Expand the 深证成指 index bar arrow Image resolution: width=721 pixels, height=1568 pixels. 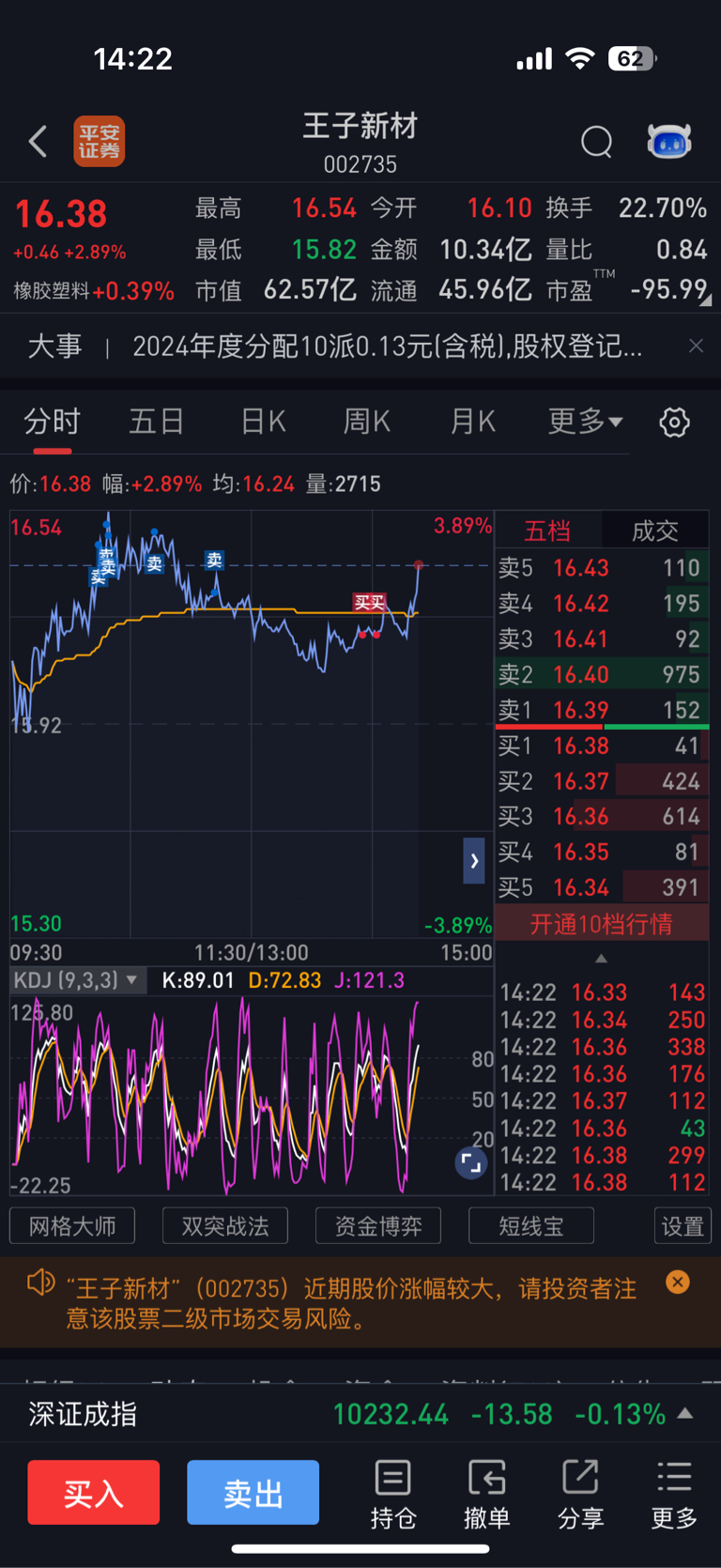pos(685,1413)
